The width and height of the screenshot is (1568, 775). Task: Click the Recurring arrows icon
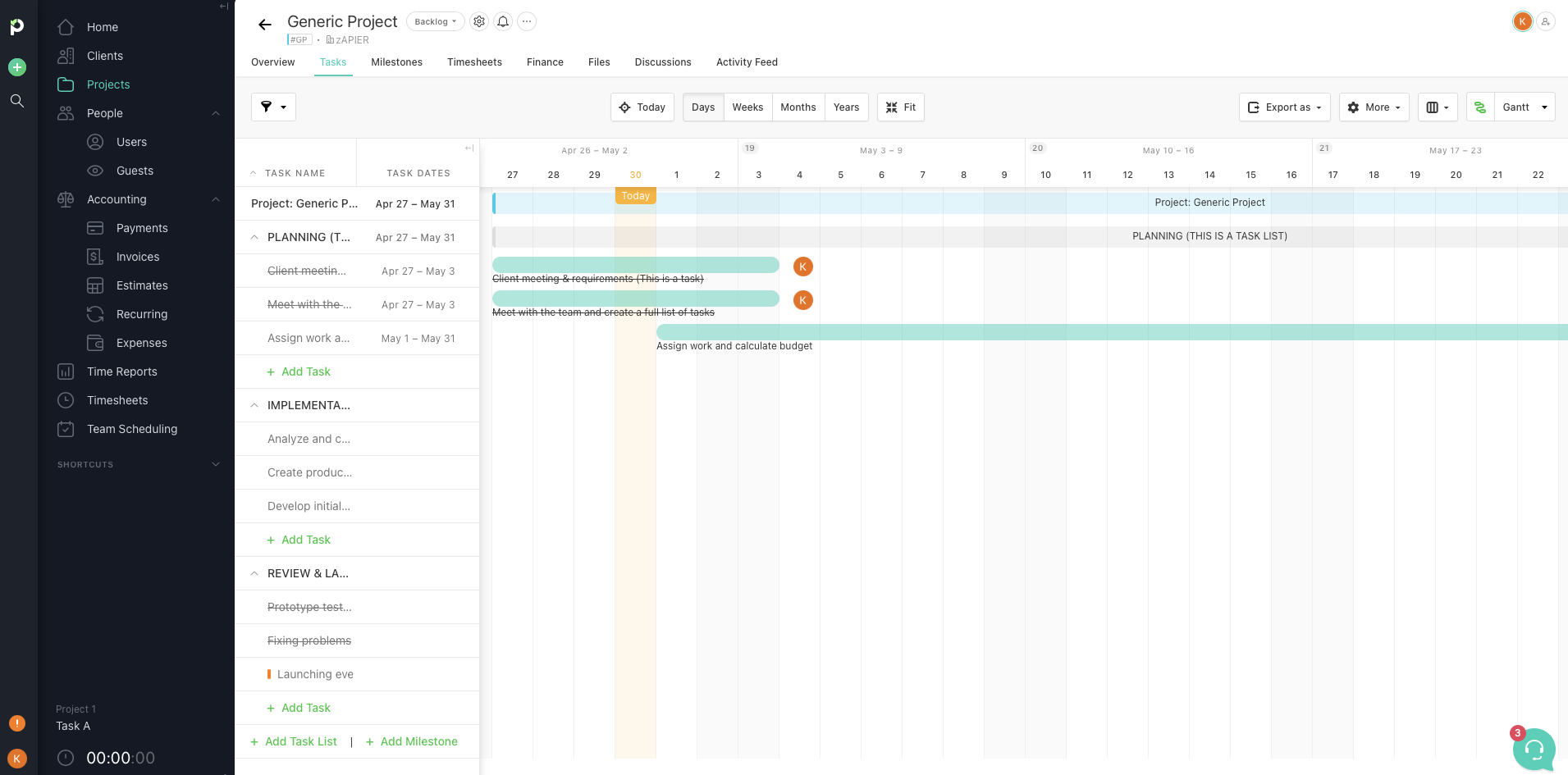click(x=95, y=314)
